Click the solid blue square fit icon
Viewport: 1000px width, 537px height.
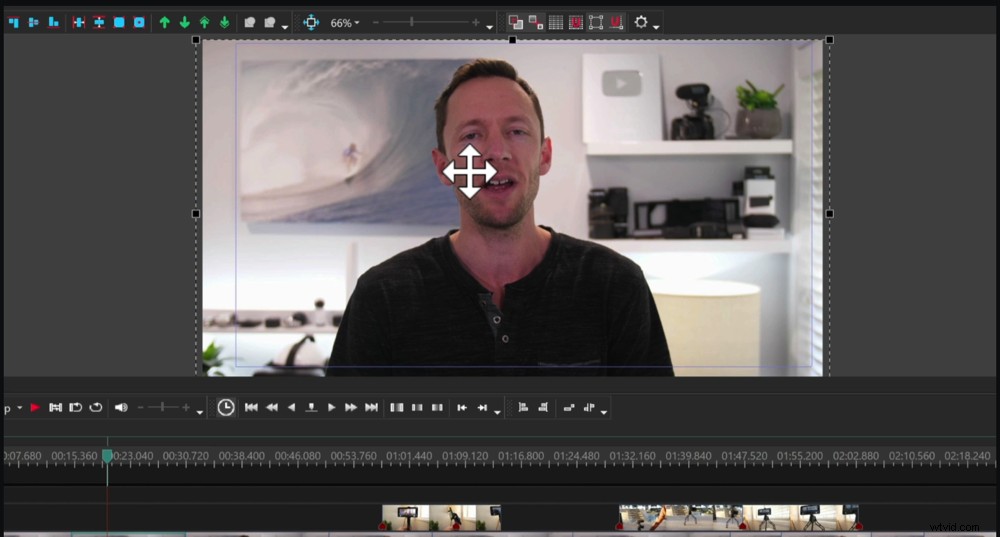(119, 22)
